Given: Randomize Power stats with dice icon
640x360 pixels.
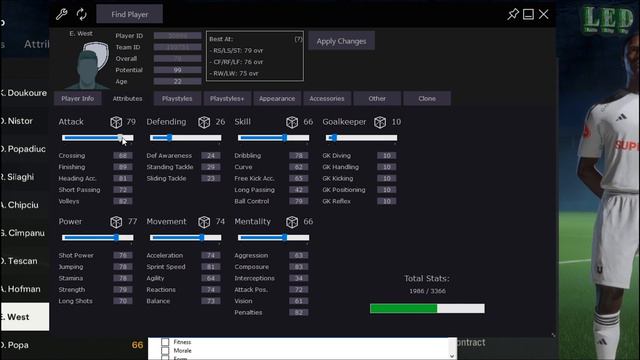Looking at the screenshot, I should [x=116, y=222].
